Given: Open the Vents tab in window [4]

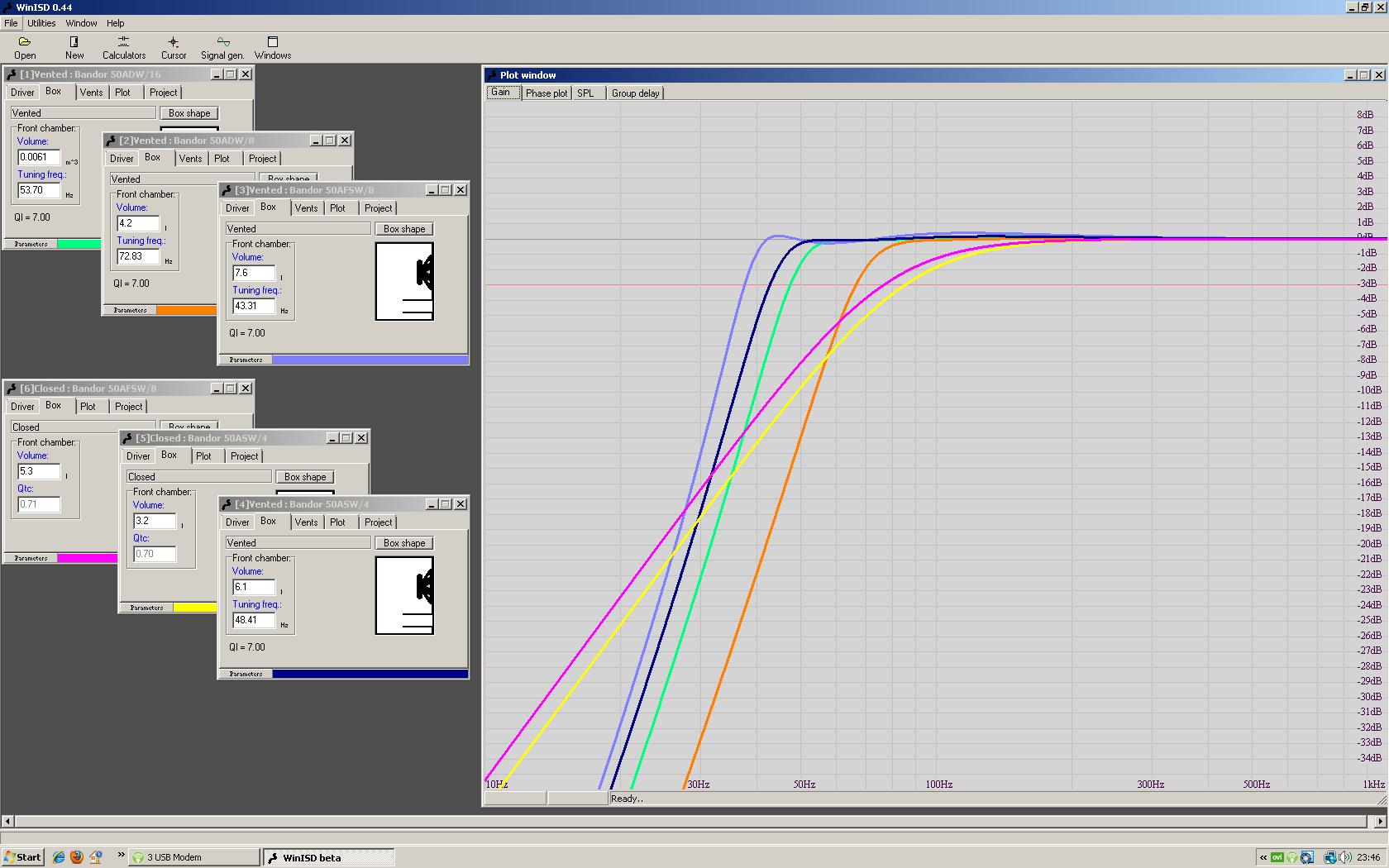Looking at the screenshot, I should coord(306,522).
